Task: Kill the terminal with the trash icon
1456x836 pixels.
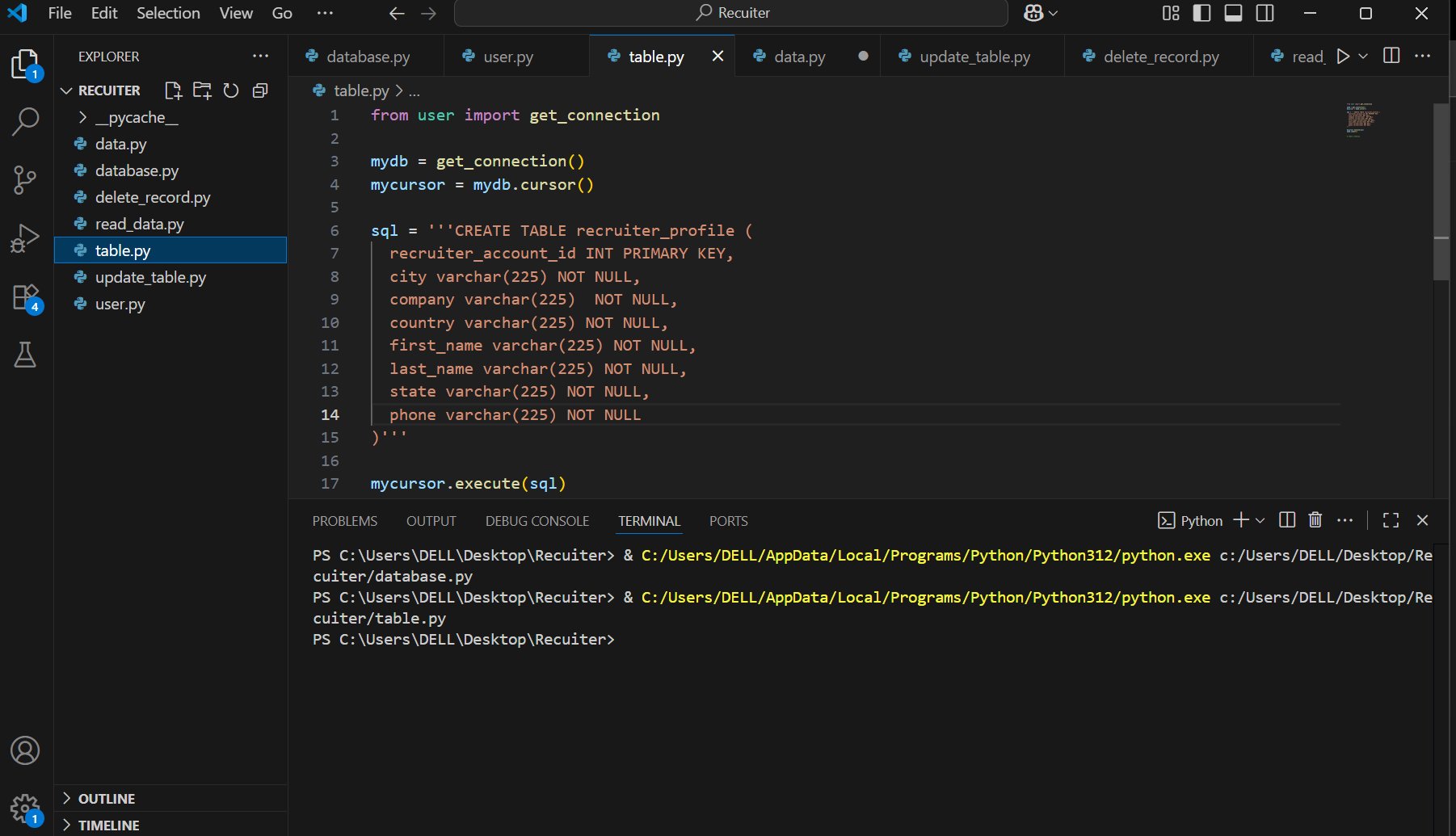Action: tap(1315, 520)
